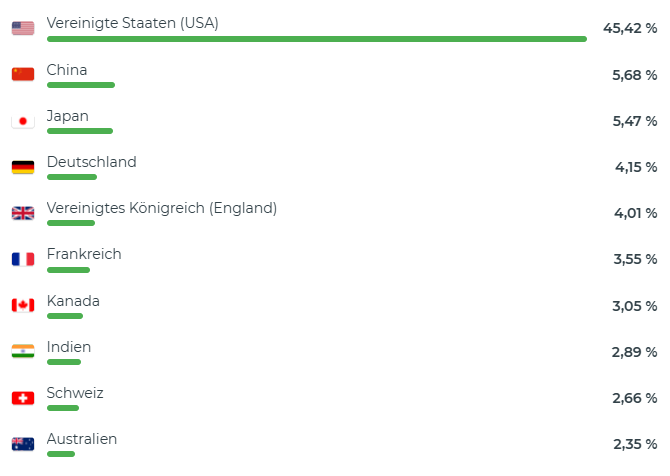Image resolution: width=670 pixels, height=476 pixels.
Task: Click the long green USA progress bar
Action: (317, 39)
